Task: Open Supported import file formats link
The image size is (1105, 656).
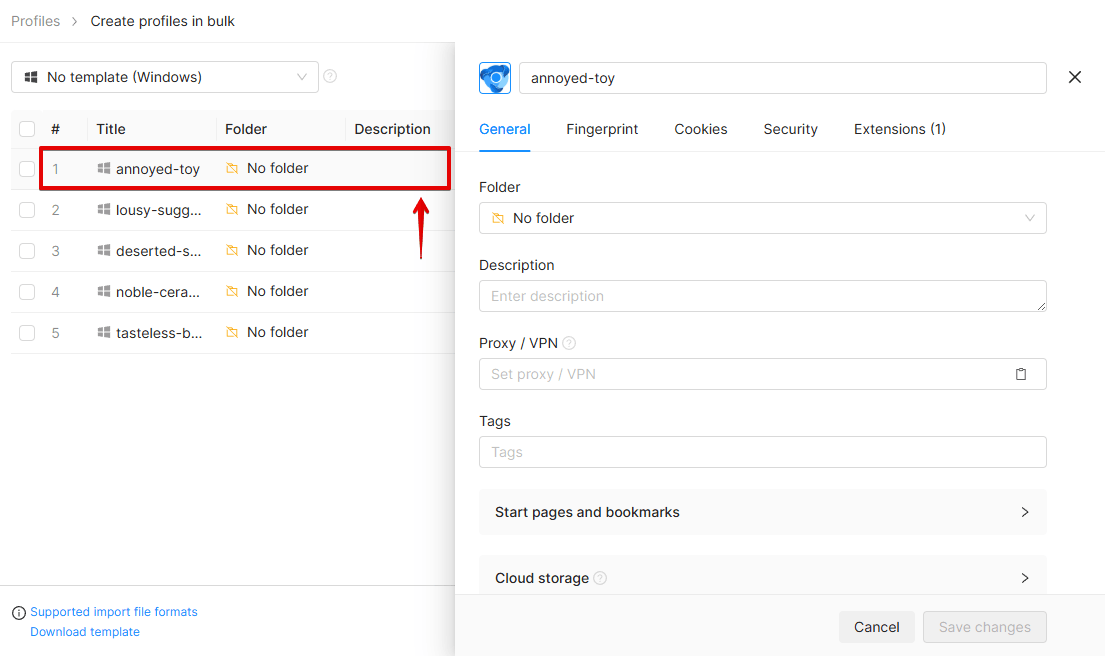Action: click(x=113, y=612)
